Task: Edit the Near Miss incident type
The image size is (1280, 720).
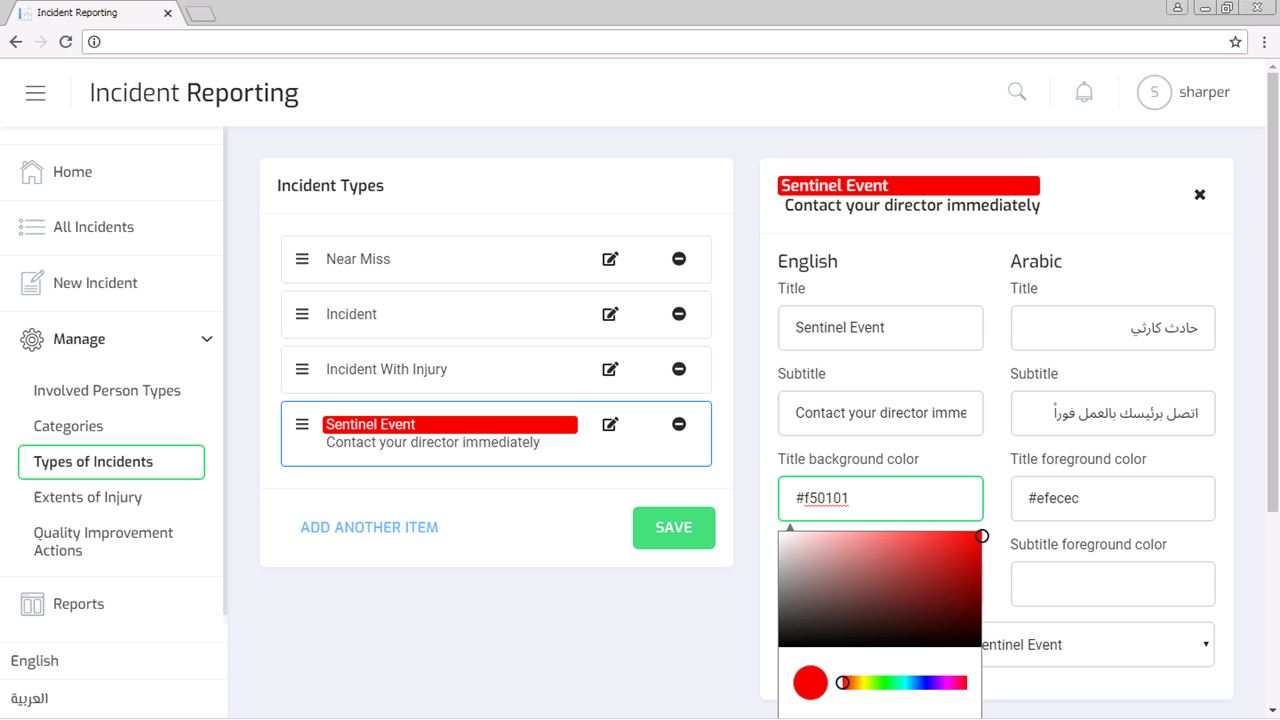Action: (x=610, y=259)
